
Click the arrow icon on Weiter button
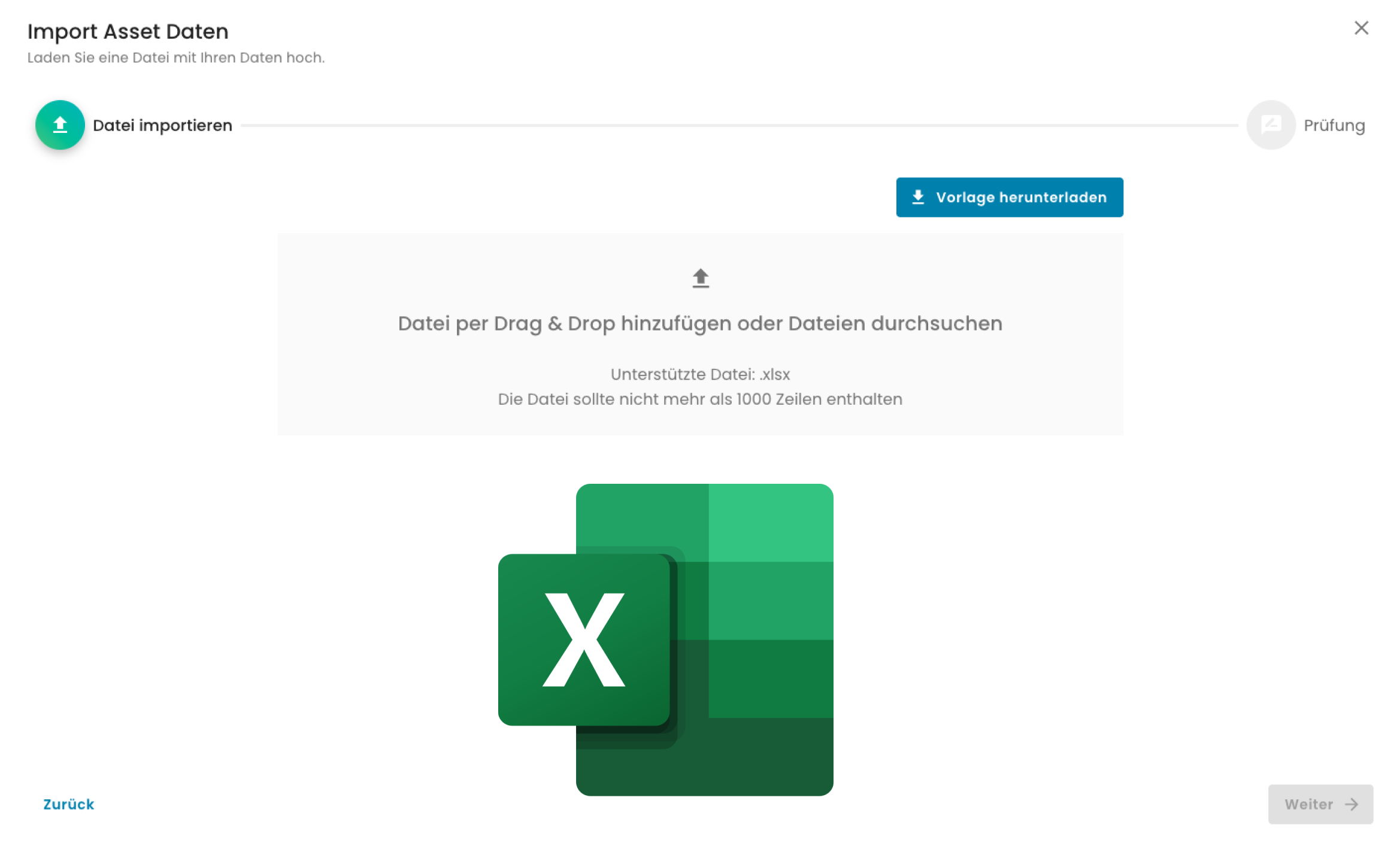coord(1351,804)
